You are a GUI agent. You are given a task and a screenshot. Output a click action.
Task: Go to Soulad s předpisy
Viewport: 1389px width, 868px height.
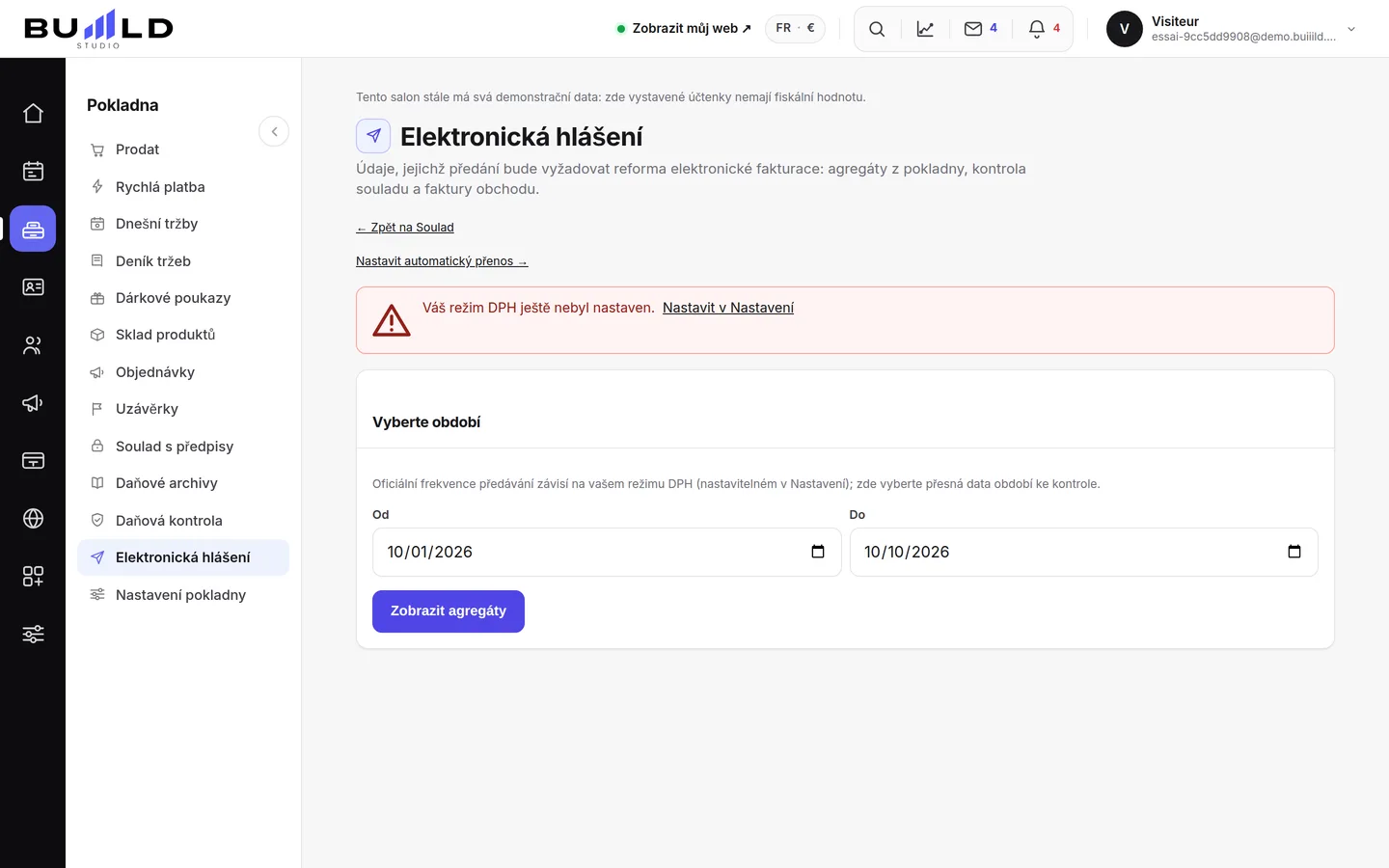183,447
